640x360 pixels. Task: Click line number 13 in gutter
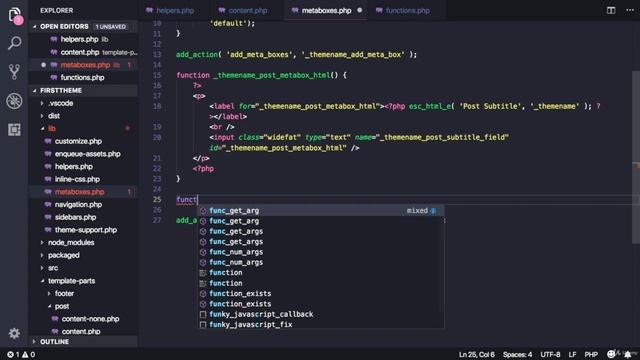click(157, 55)
